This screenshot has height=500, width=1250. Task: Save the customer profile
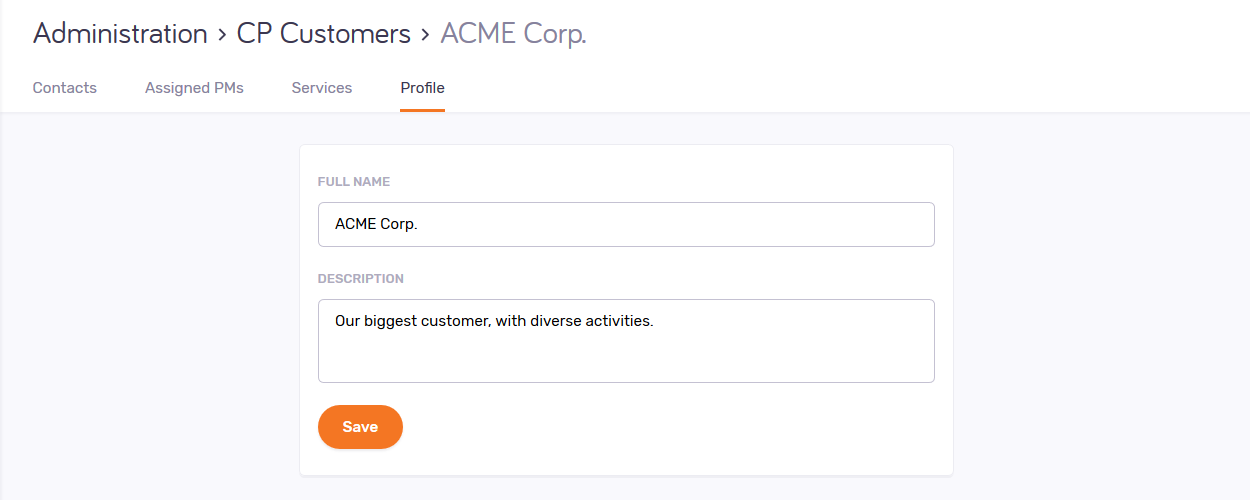click(360, 427)
